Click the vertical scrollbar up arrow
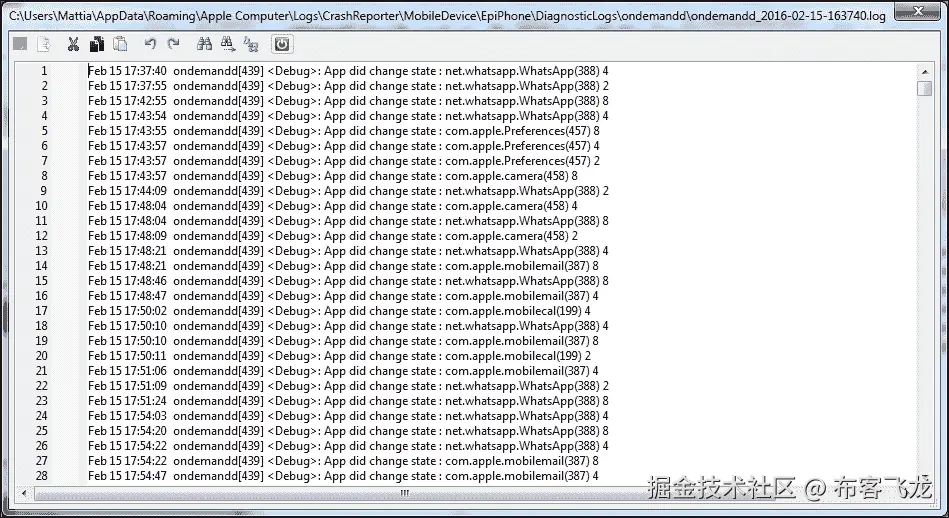 tap(924, 71)
